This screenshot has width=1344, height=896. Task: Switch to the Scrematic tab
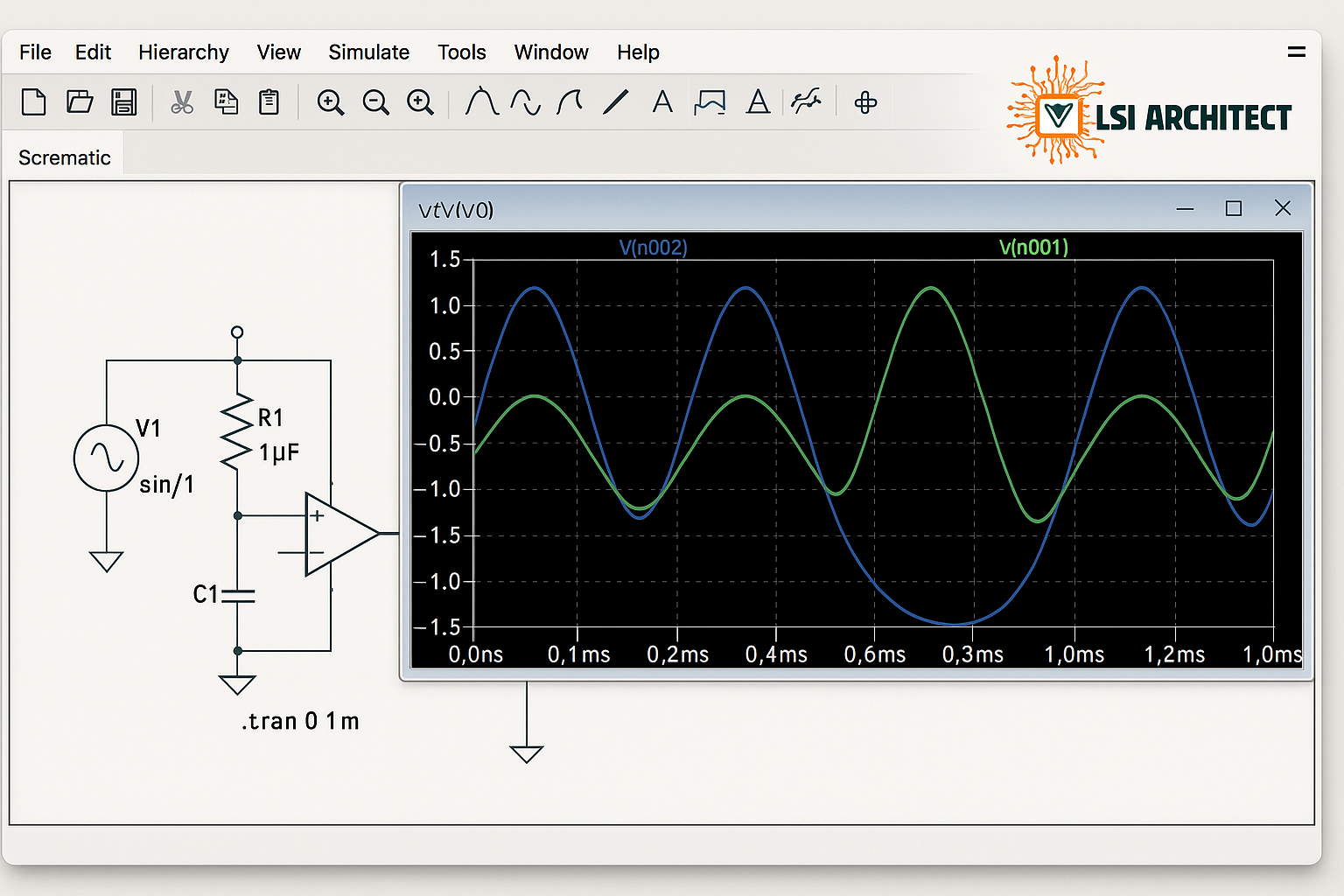click(64, 157)
